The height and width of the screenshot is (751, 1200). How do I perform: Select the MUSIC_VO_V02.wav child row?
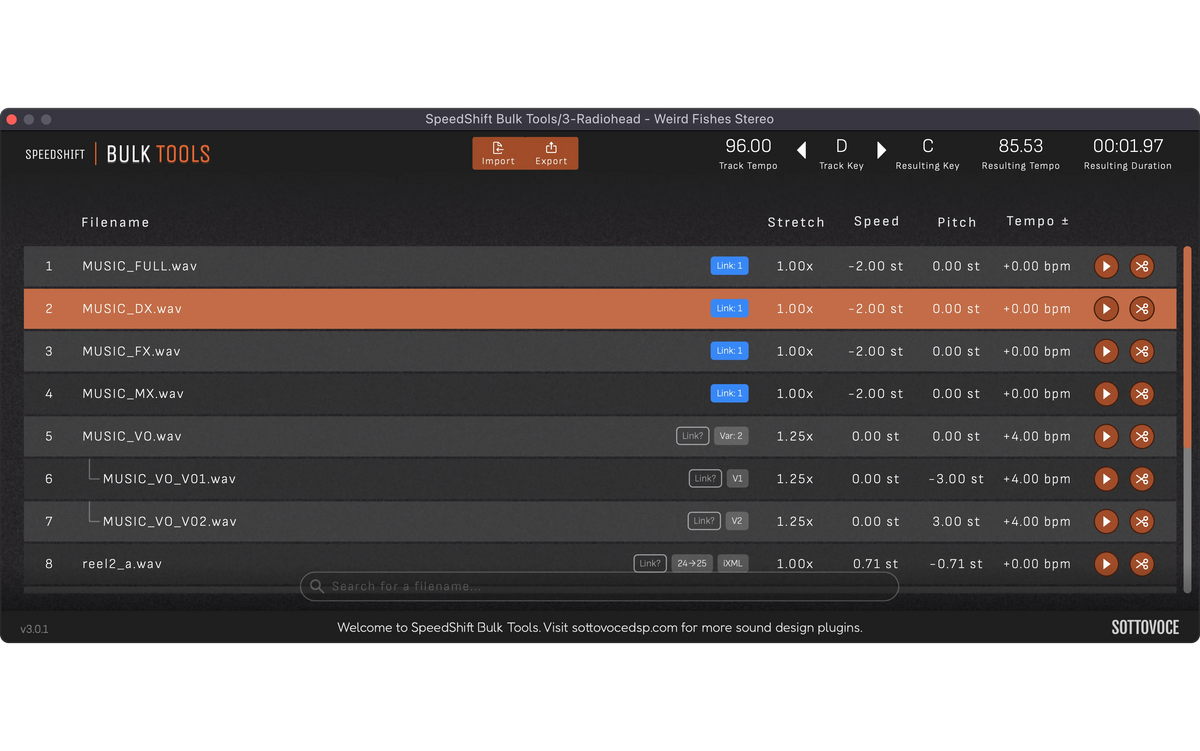click(600, 521)
